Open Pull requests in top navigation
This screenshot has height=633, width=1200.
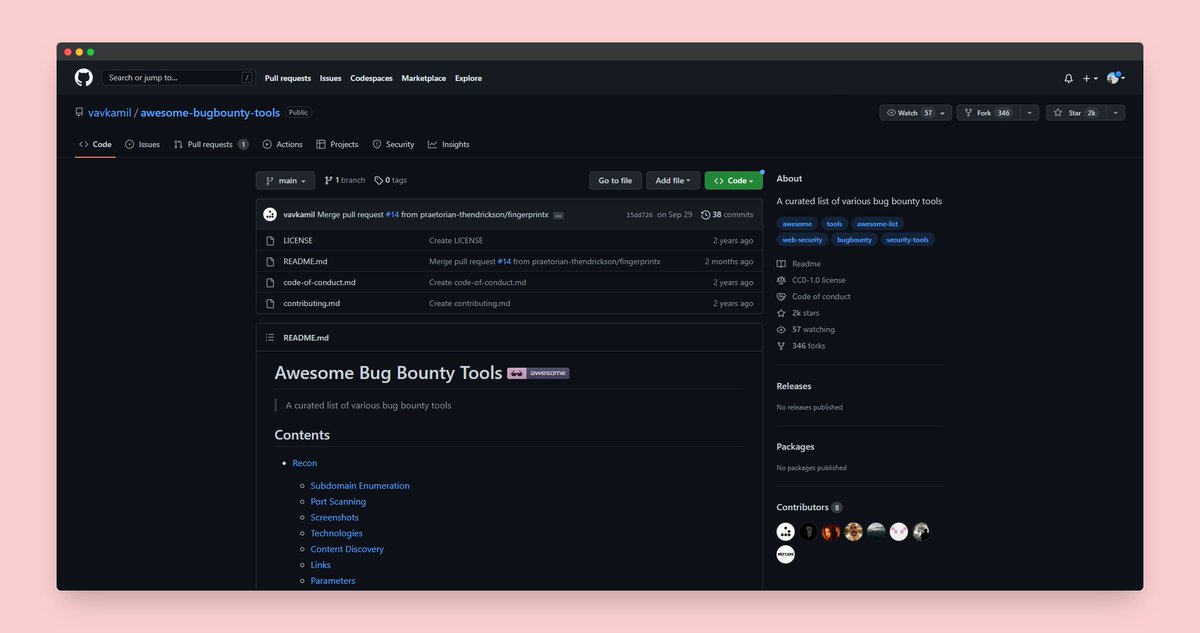288,78
